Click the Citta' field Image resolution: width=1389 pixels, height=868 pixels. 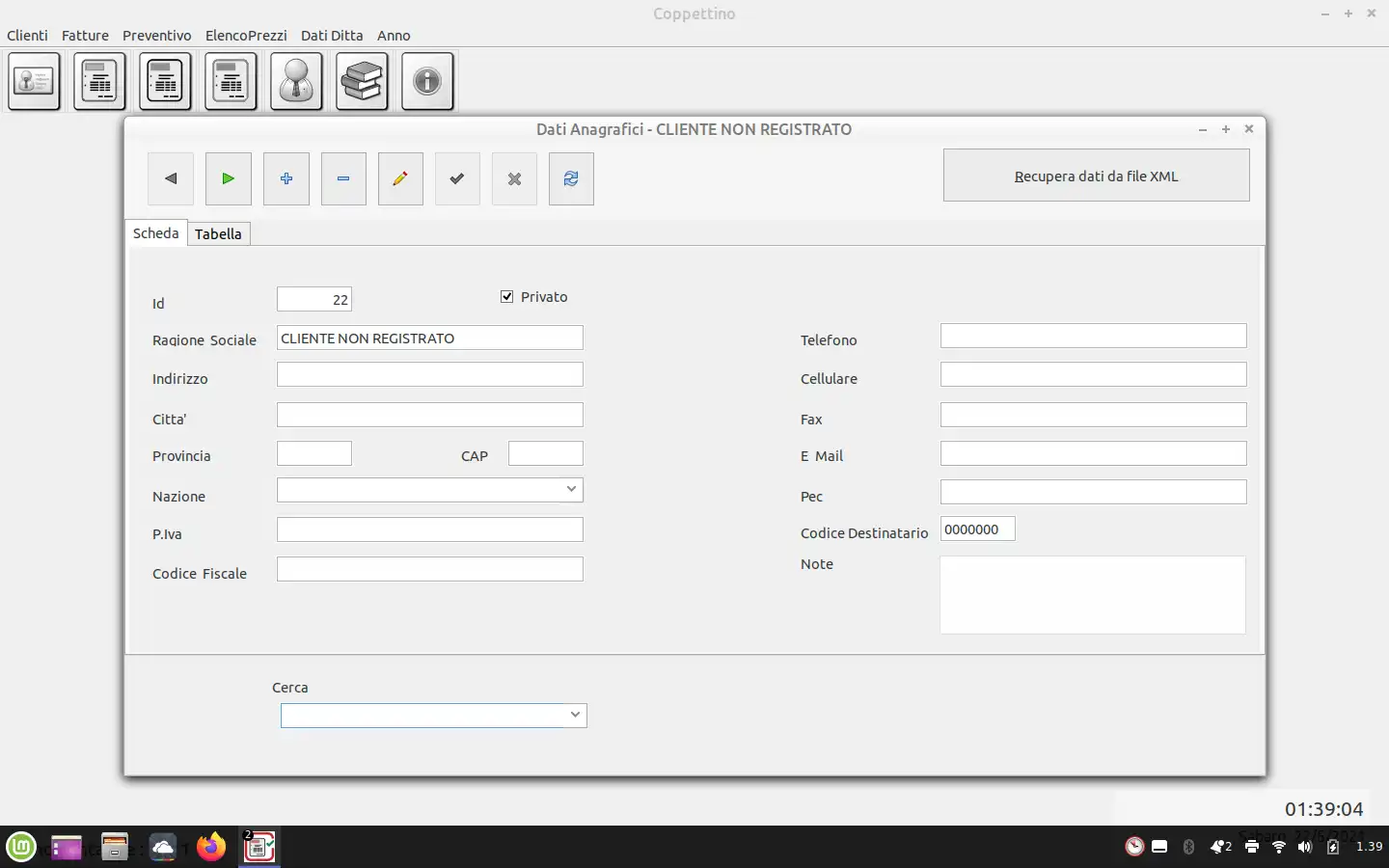[430, 415]
